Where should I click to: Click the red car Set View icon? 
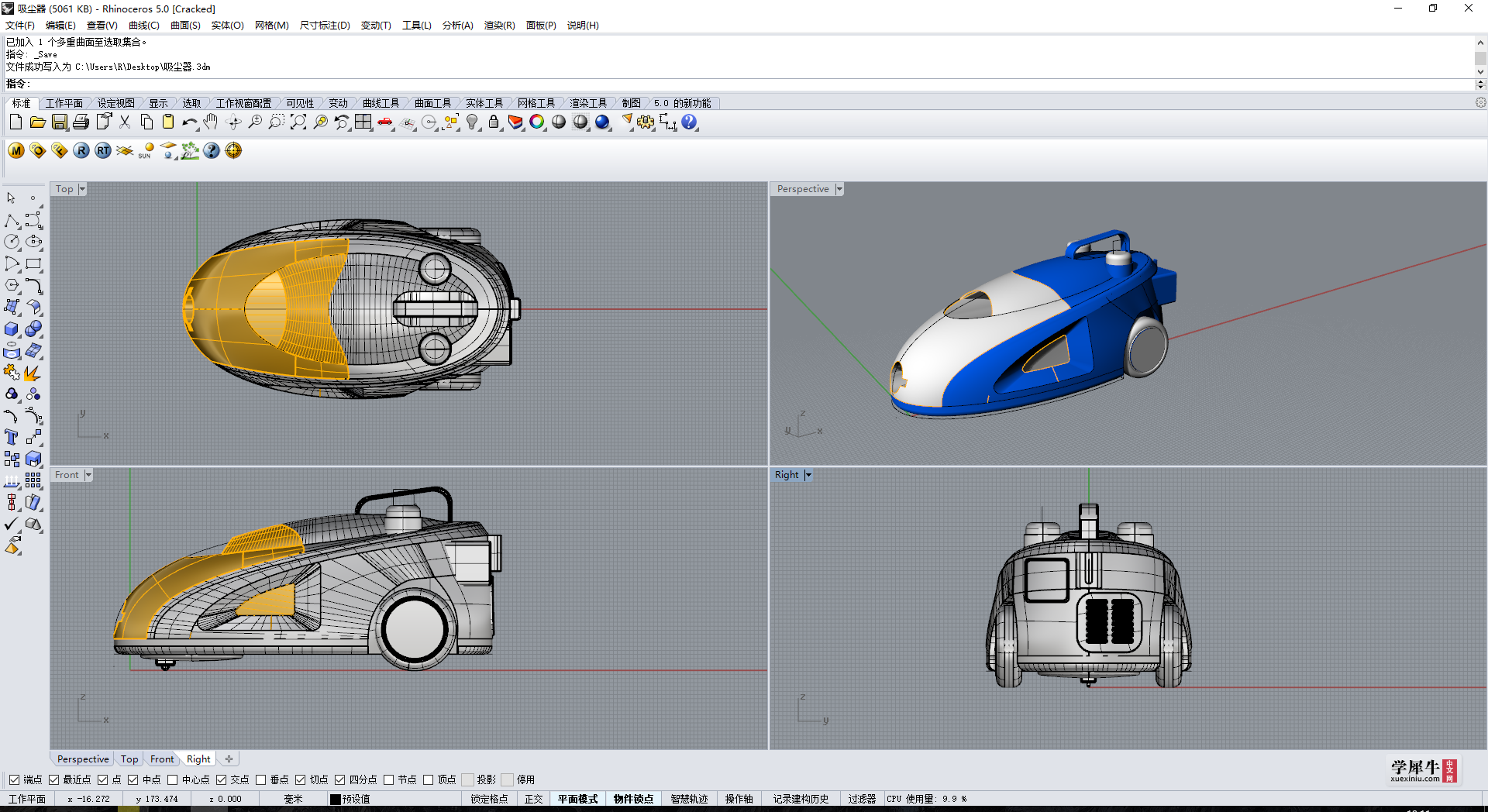click(x=385, y=122)
